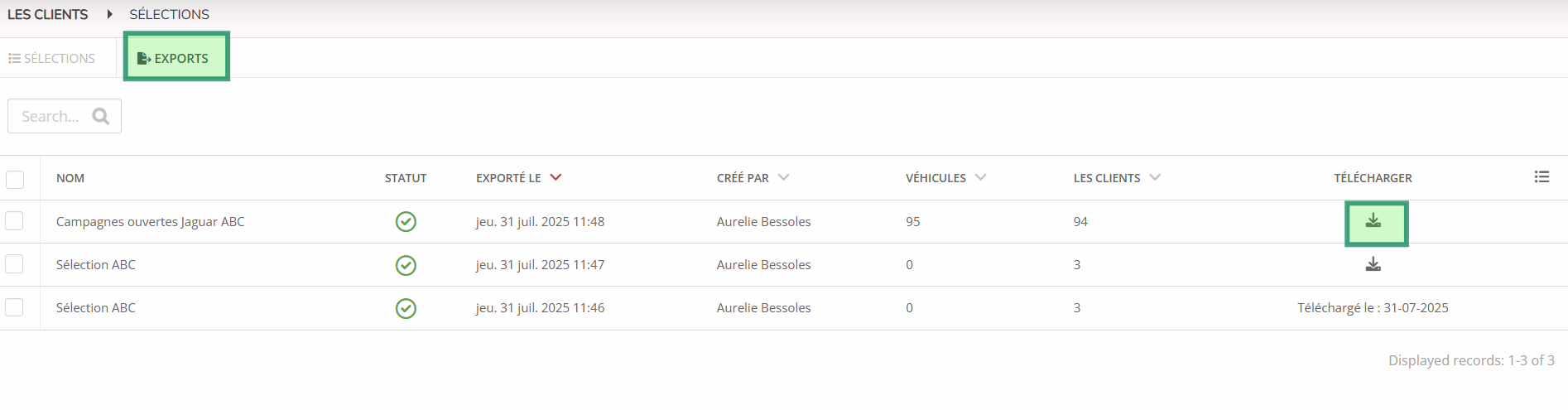Go to Les Clients breadcrumb link
The image size is (1568, 410).
coord(48,14)
